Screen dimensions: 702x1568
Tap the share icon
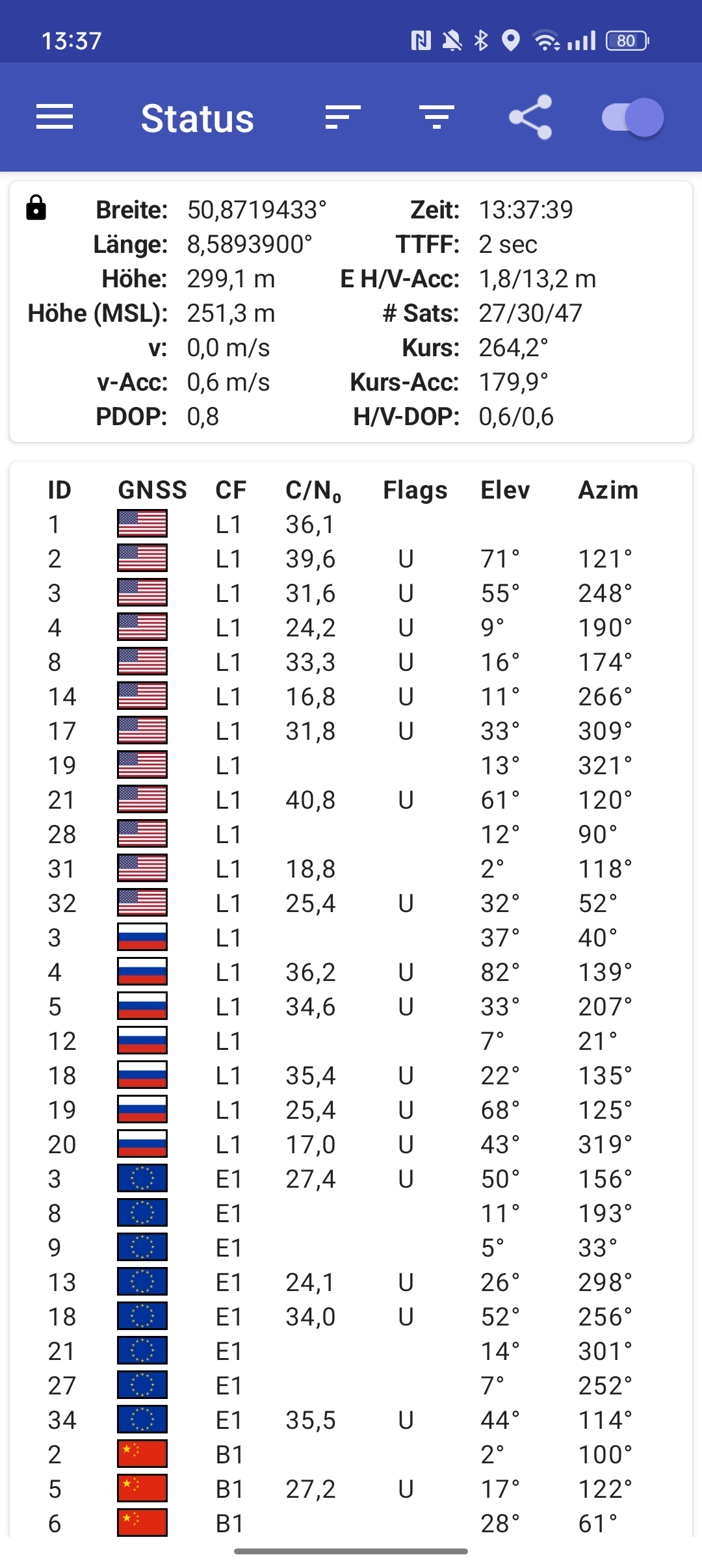(x=530, y=118)
